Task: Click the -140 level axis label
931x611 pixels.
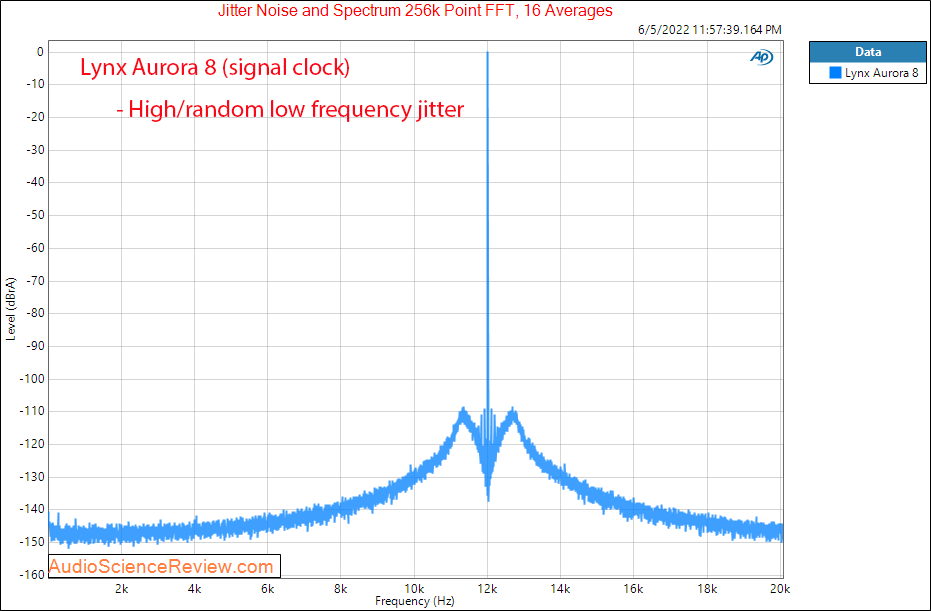Action: point(33,509)
